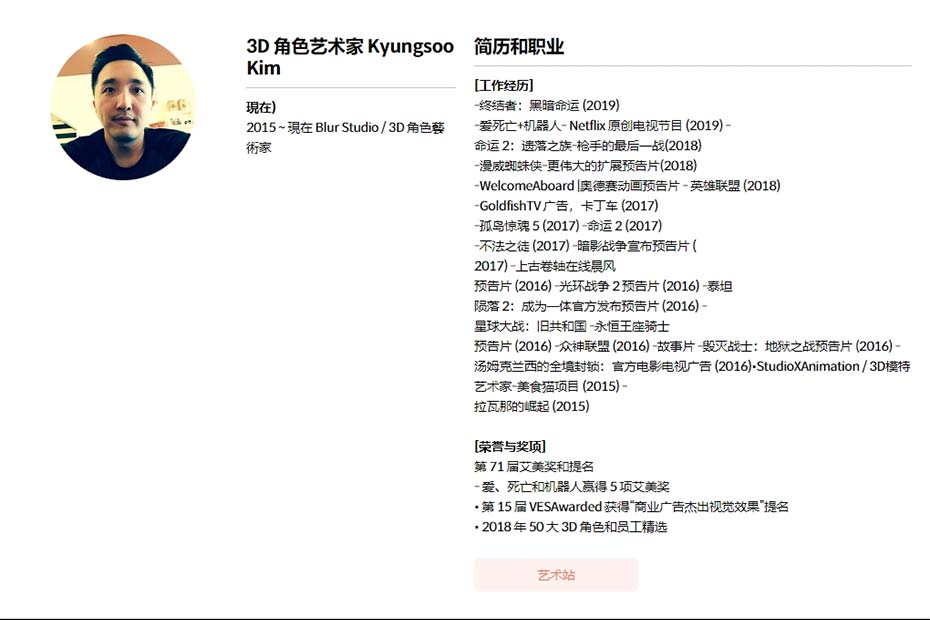Click the 简历和职业 section heading
This screenshot has width=930, height=620.
coord(519,46)
